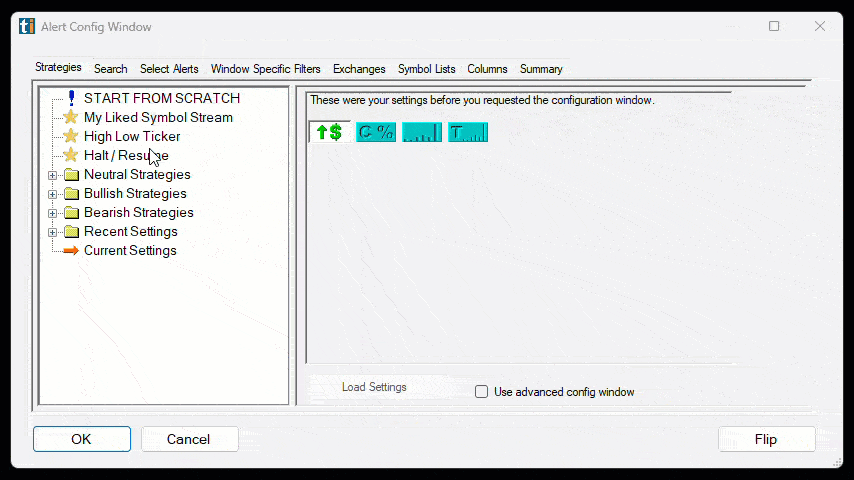Click the star icon next to High Low Ticker

click(x=71, y=136)
